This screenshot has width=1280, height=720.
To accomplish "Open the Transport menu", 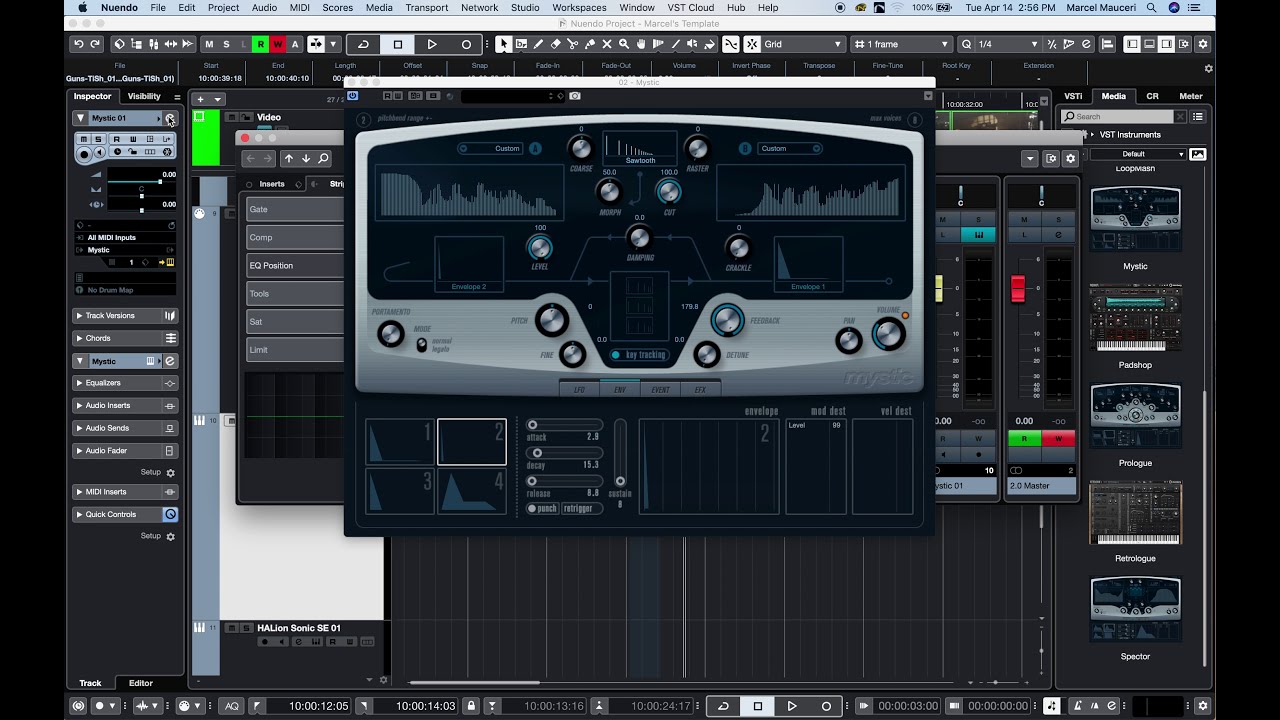I will [427, 7].
